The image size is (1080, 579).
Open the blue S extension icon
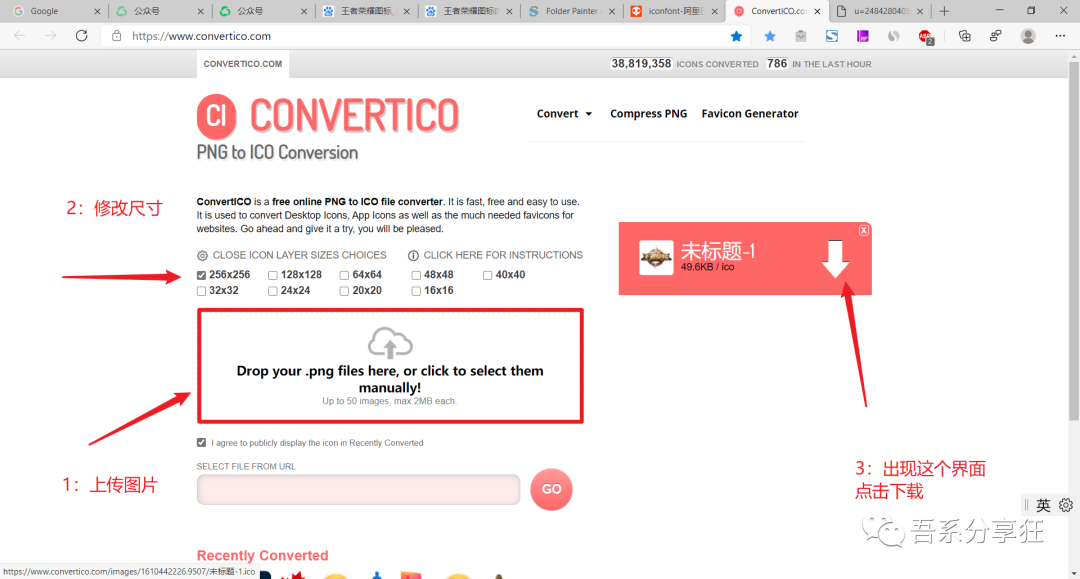pos(832,36)
